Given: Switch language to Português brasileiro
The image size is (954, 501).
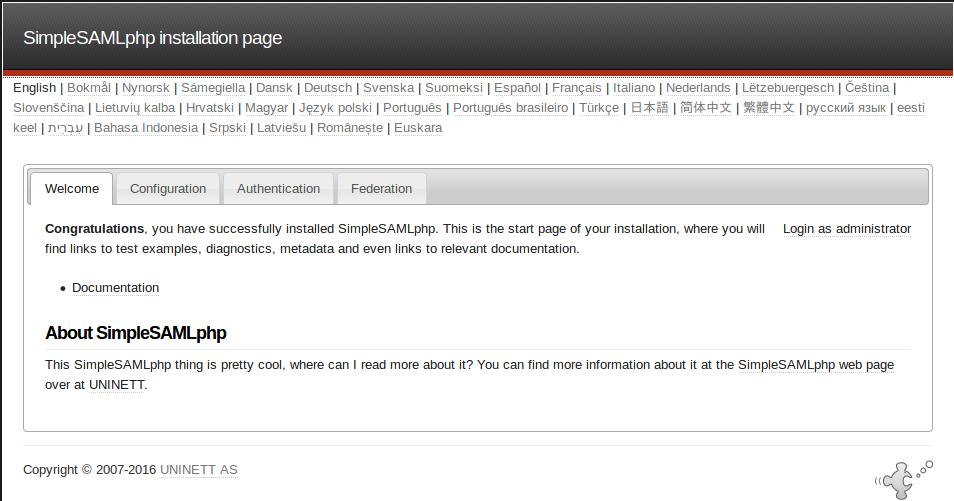Looking at the screenshot, I should (x=510, y=108).
